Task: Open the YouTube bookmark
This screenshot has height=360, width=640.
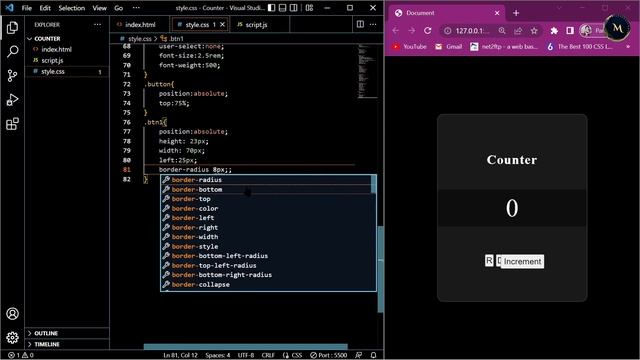Action: (409, 47)
